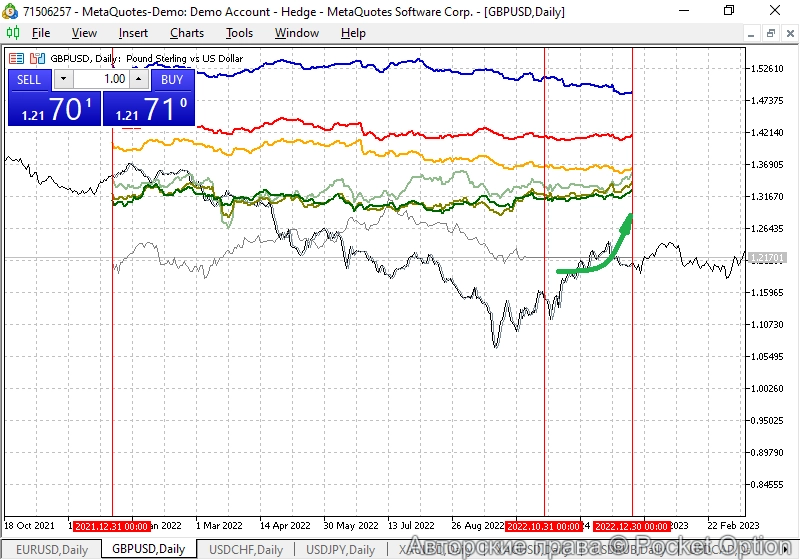Switch to the USDCHF,Daily tab
800x560 pixels.
[x=246, y=549]
